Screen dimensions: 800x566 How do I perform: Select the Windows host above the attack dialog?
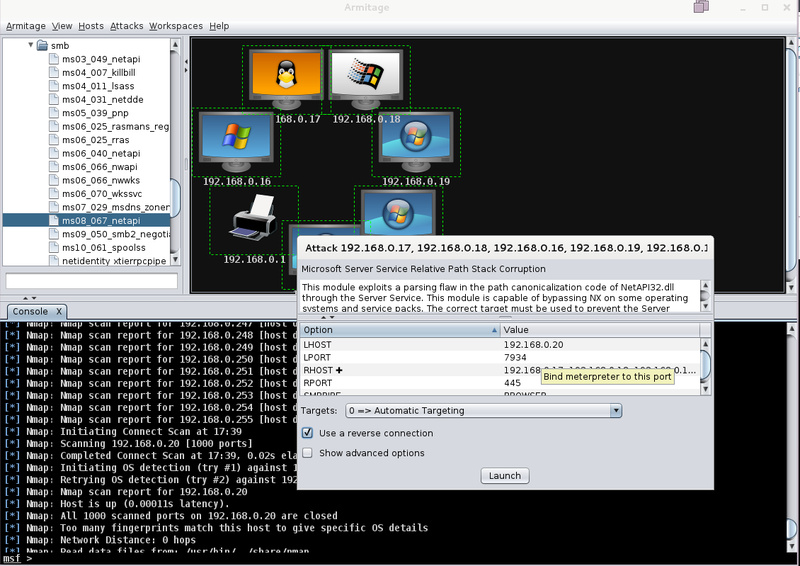tap(398, 213)
